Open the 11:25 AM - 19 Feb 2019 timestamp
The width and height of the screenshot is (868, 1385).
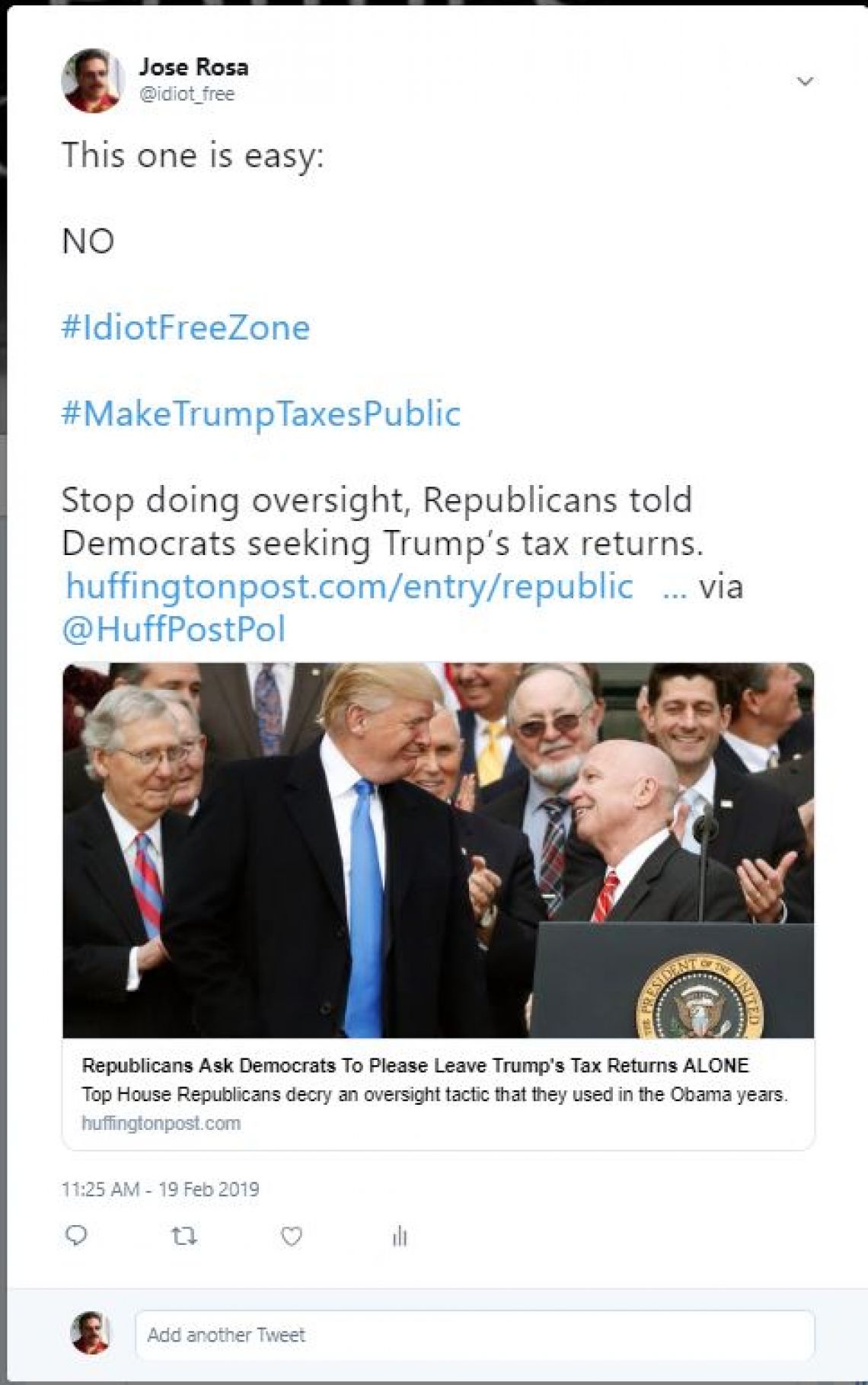point(161,1189)
